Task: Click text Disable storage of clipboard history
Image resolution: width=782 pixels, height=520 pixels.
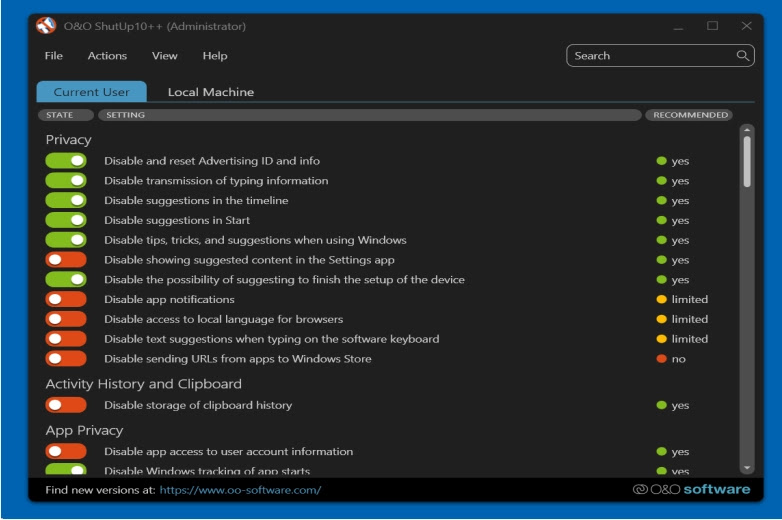Action: pyautogui.click(x=198, y=405)
